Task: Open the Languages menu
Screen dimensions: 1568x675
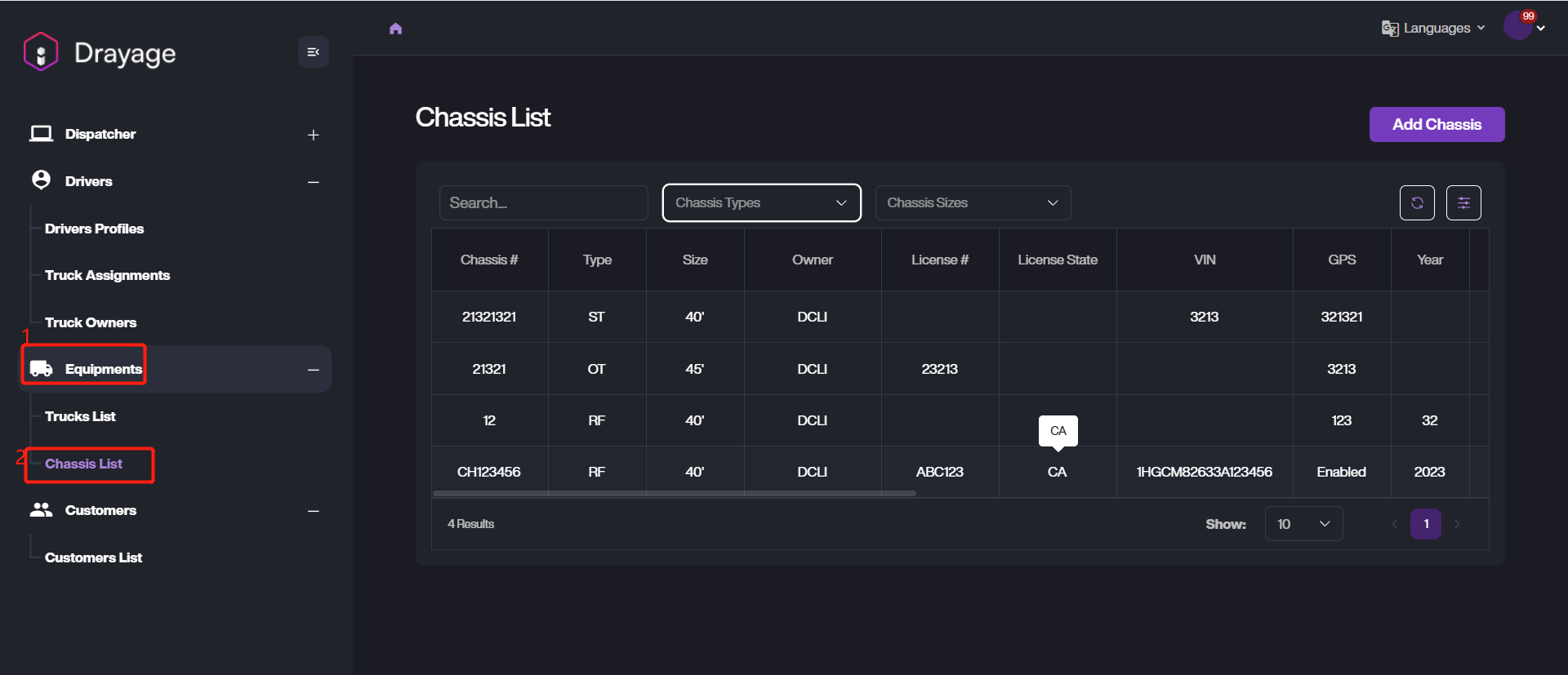Action: pos(1433,29)
